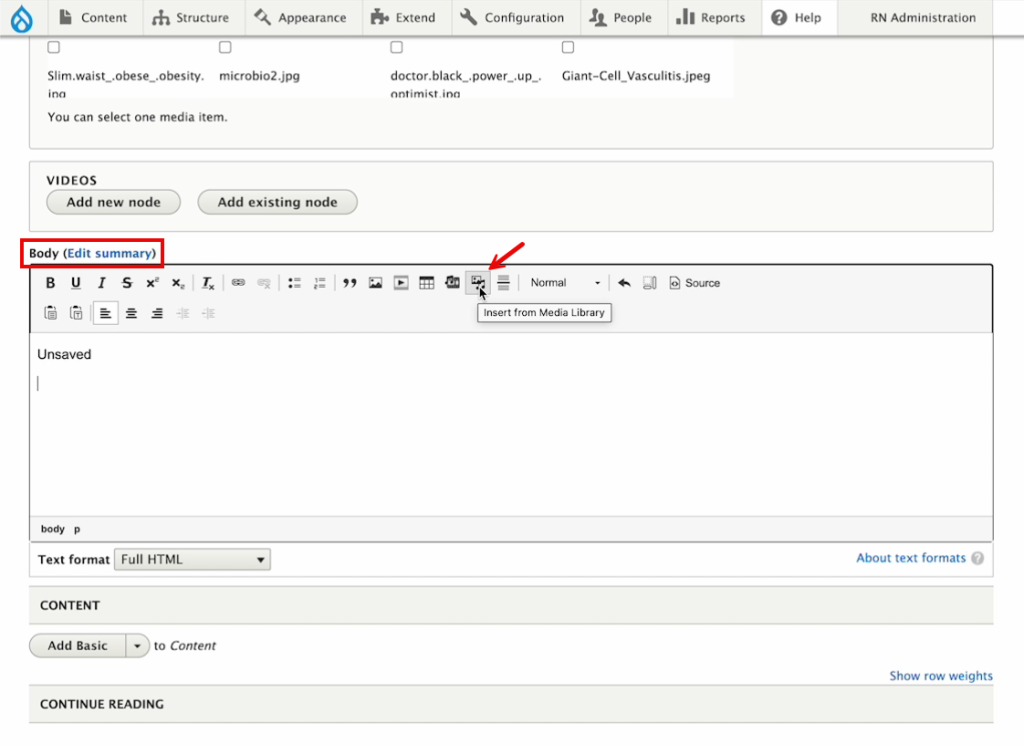The width and height of the screenshot is (1024, 745).
Task: Apply italic formatting in the editor toolbar
Action: (101, 283)
